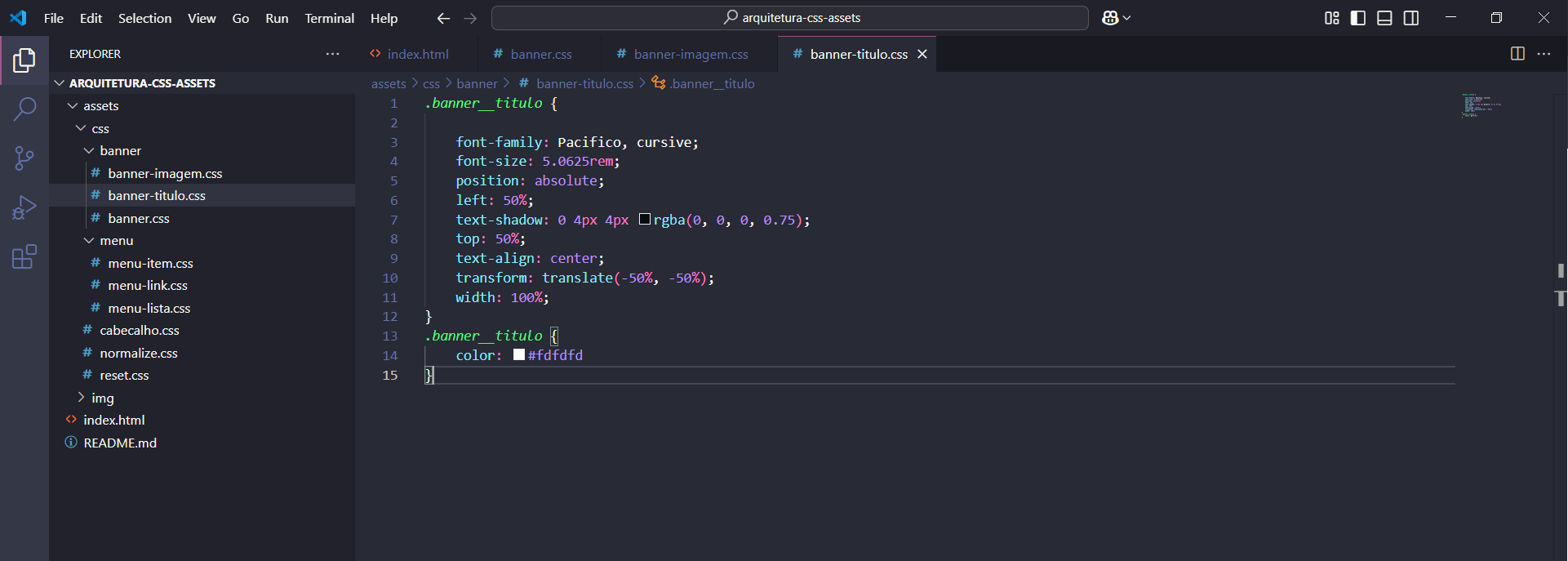
Task: Open the Edit menu
Action: (91, 18)
